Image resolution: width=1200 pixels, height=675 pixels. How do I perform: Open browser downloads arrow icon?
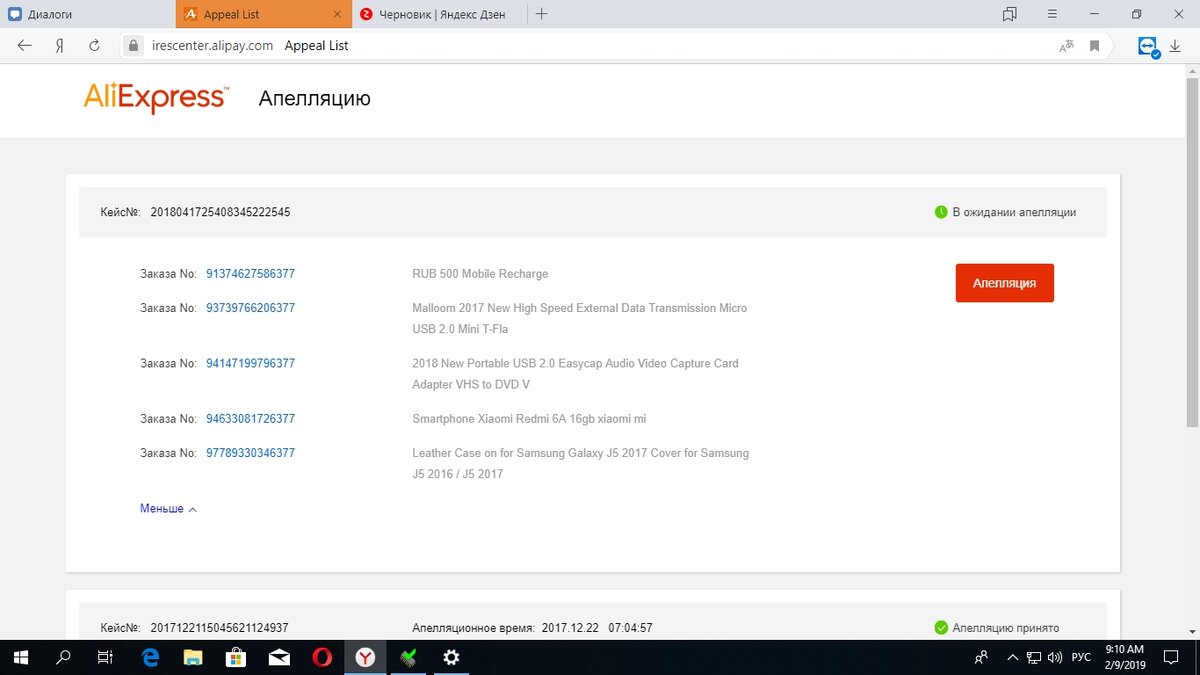pyautogui.click(x=1174, y=46)
